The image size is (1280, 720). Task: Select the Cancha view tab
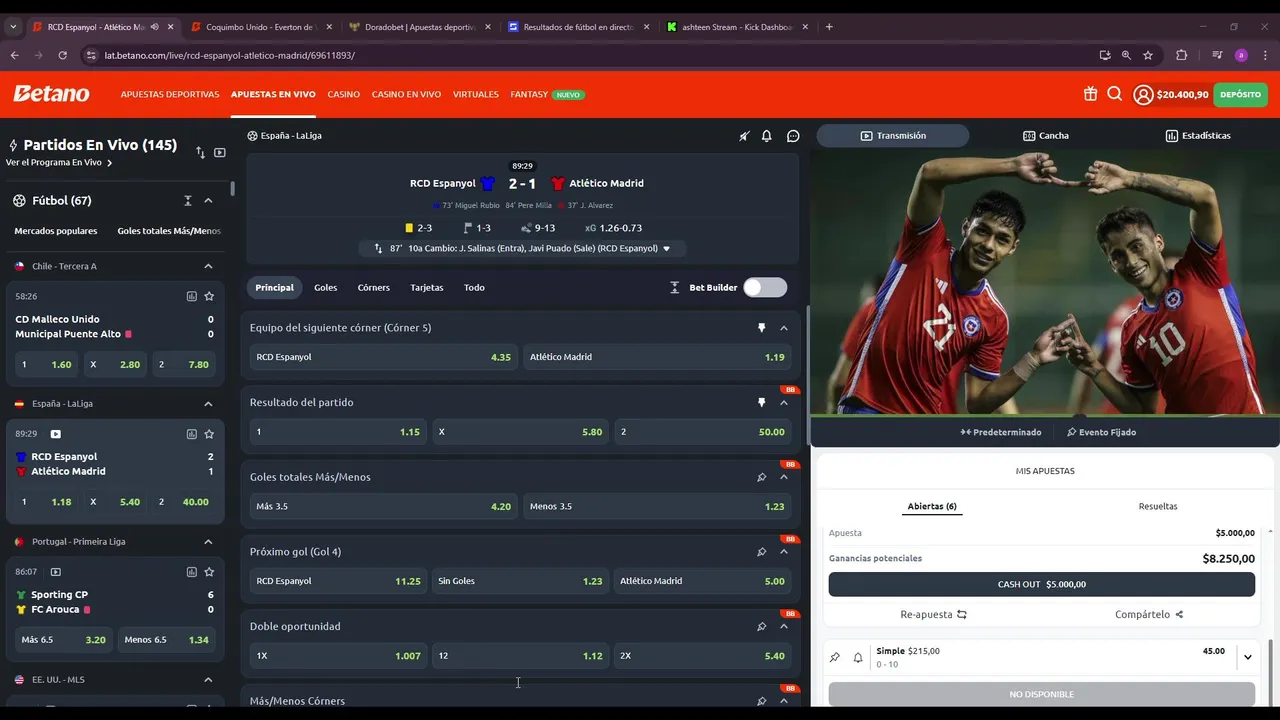tap(1046, 136)
